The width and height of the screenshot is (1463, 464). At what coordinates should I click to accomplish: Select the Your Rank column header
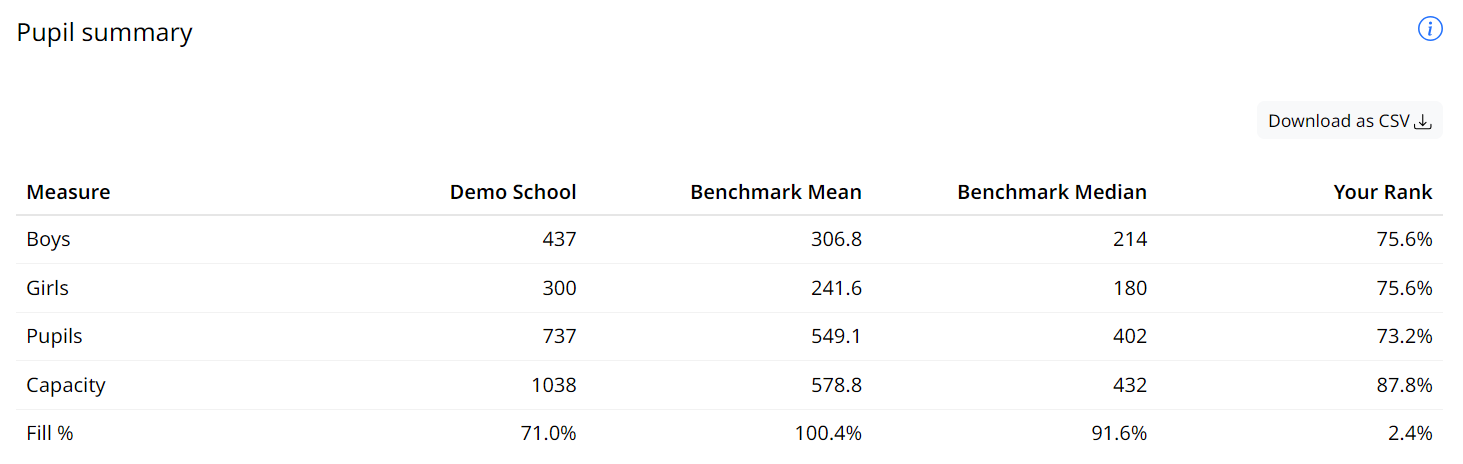click(1382, 192)
